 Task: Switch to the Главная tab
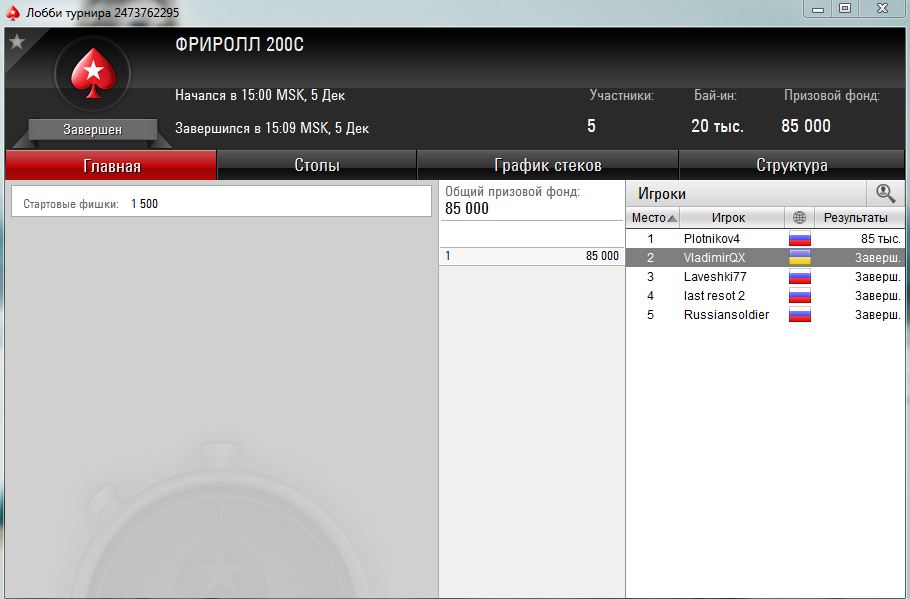[x=111, y=165]
